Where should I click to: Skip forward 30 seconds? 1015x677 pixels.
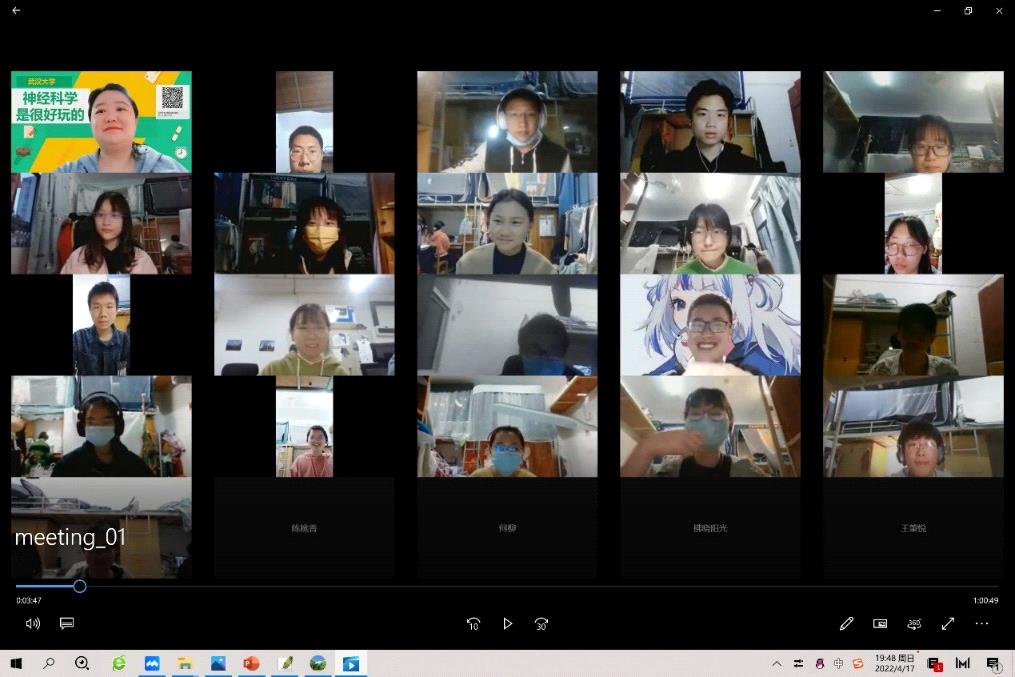click(x=541, y=624)
